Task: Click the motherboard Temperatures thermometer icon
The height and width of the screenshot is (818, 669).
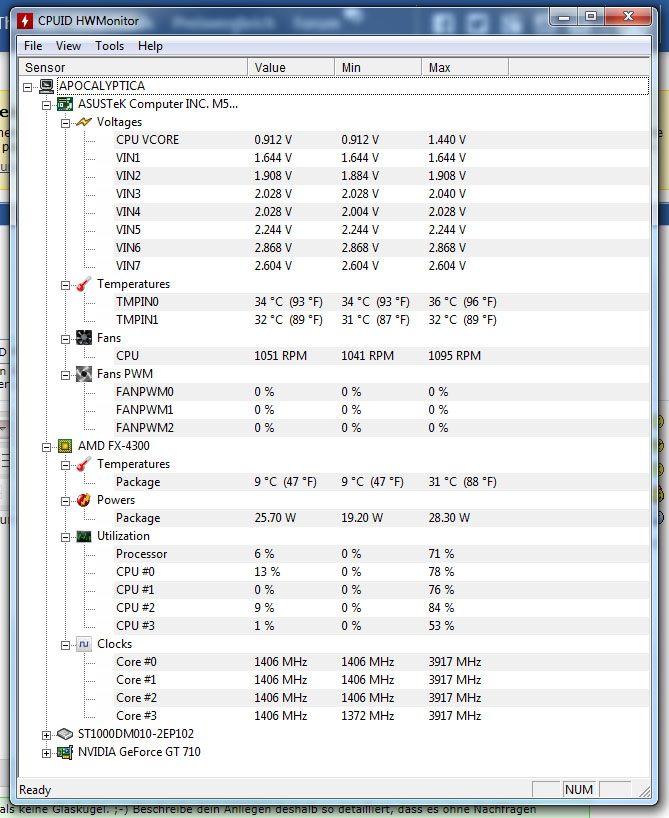Action: click(x=84, y=284)
